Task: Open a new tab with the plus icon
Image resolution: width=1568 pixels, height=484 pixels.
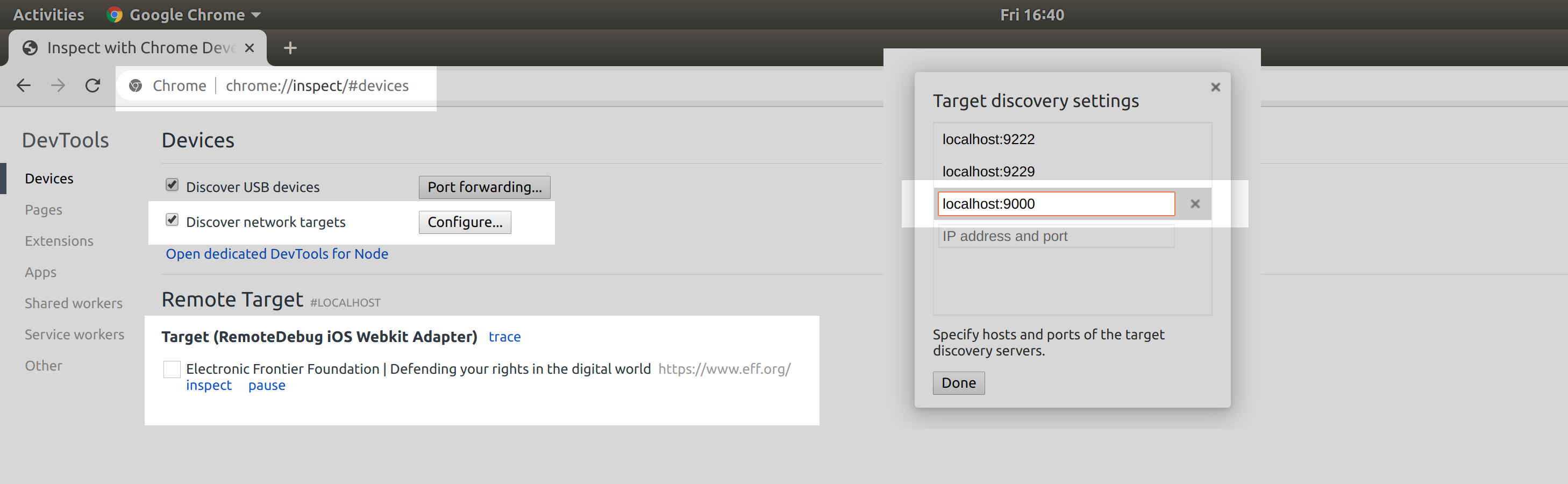Action: (290, 47)
